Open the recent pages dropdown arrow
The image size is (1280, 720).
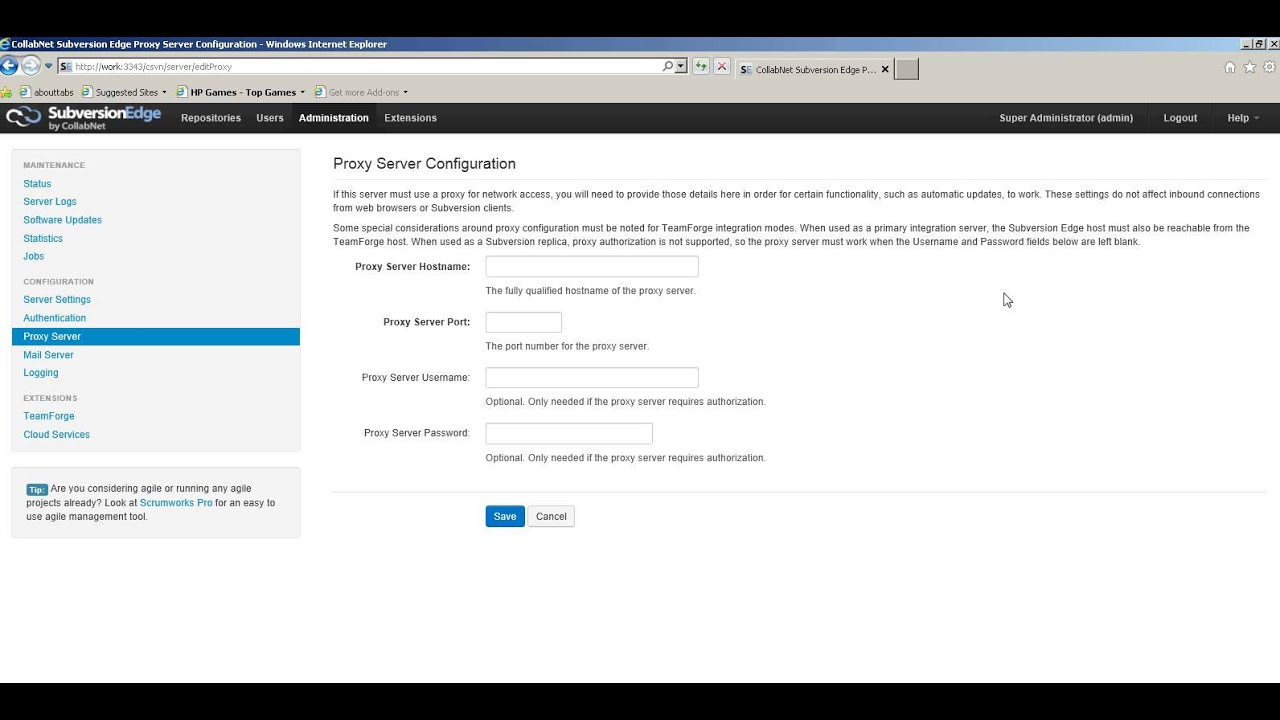(48, 67)
